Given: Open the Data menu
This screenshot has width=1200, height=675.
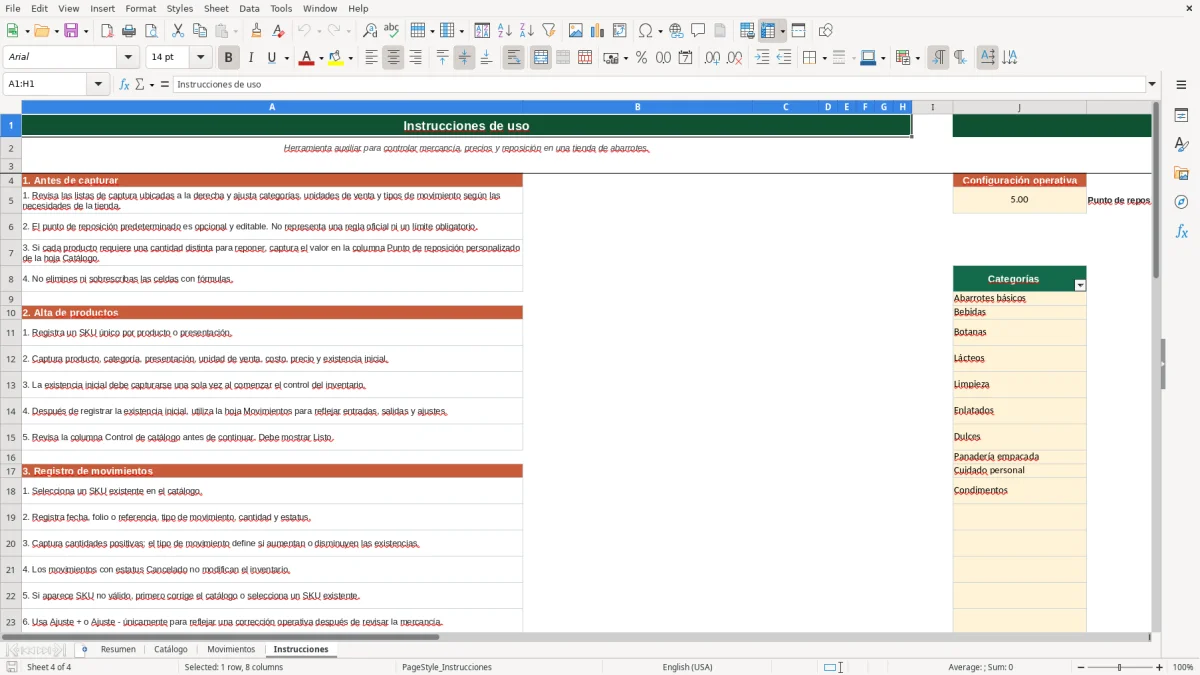Looking at the screenshot, I should (250, 8).
